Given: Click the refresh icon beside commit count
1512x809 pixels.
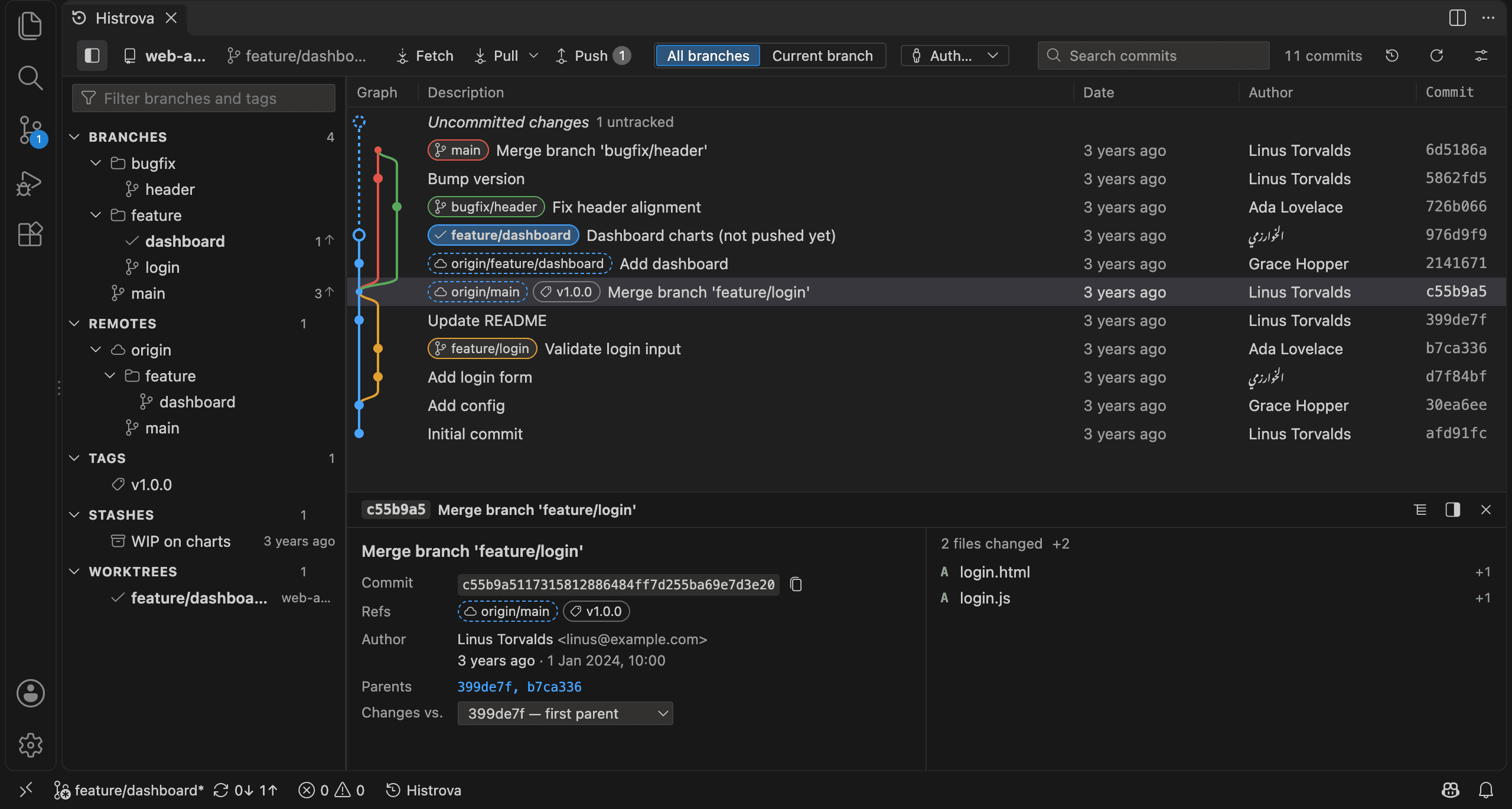Looking at the screenshot, I should (1436, 56).
